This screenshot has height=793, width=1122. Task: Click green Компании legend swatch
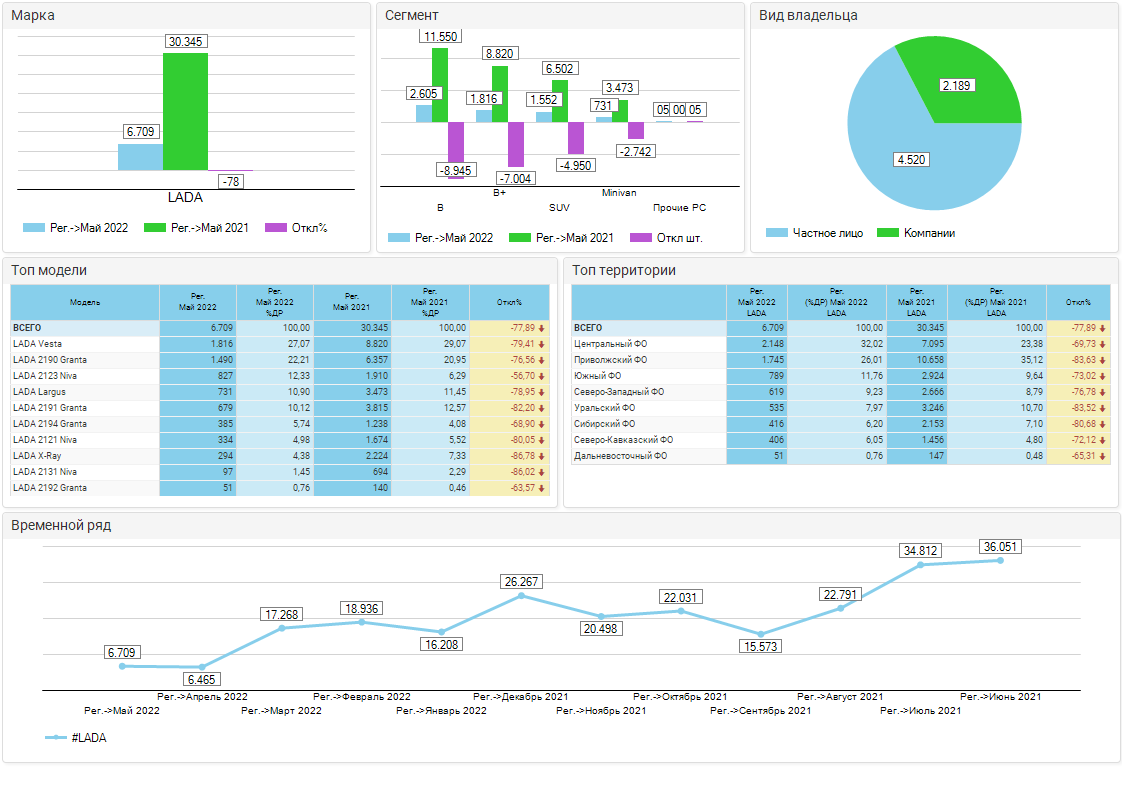(x=887, y=233)
